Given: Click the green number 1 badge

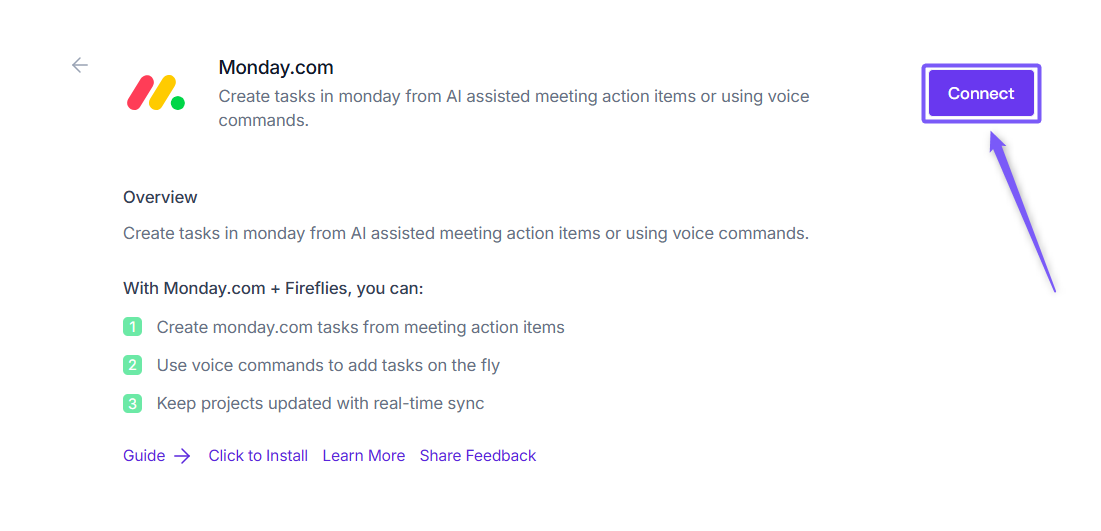Looking at the screenshot, I should (133, 327).
